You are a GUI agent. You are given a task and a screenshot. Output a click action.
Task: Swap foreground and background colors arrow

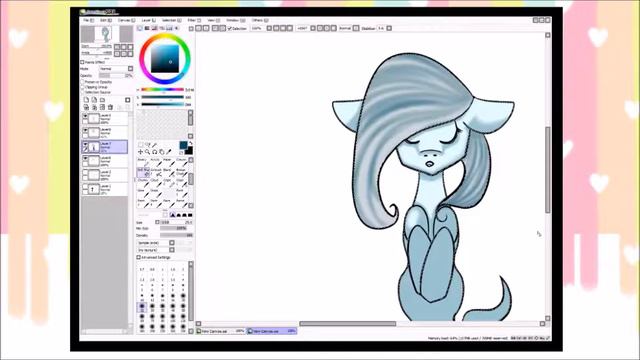(191, 144)
